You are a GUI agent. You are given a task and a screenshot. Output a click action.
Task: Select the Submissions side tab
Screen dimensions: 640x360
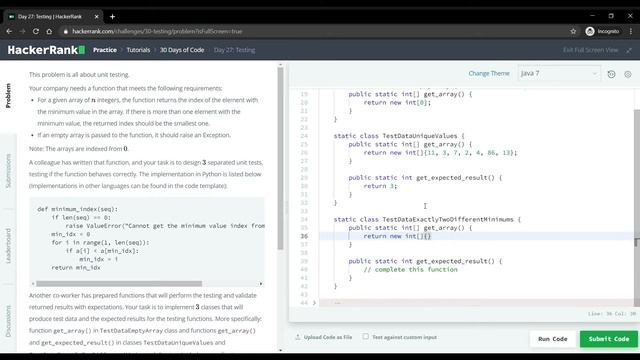coord(8,171)
